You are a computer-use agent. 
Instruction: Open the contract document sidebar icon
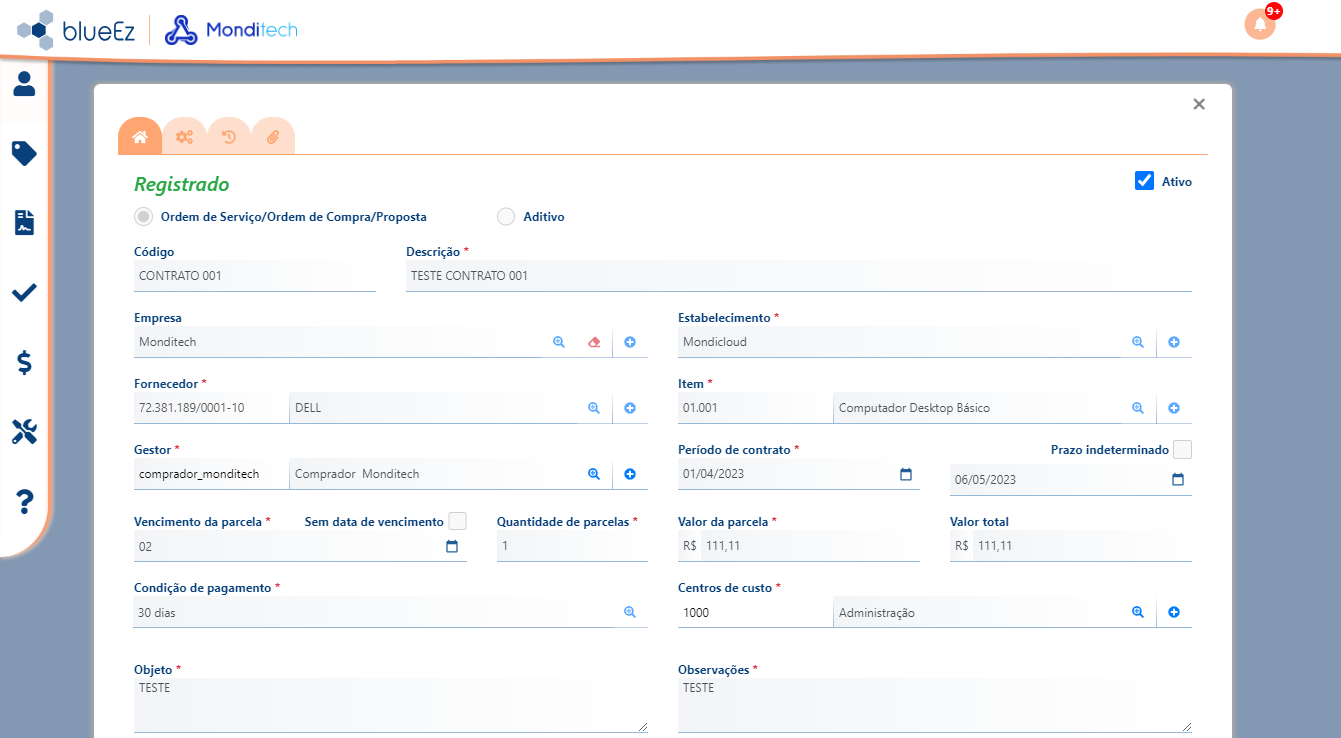coord(24,222)
